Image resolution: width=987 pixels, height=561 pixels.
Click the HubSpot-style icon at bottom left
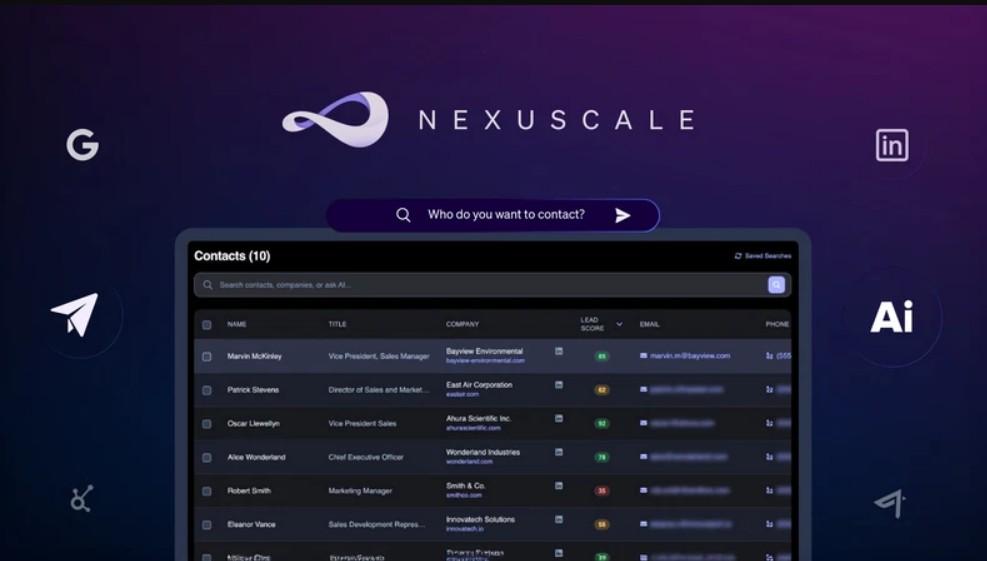(82, 499)
